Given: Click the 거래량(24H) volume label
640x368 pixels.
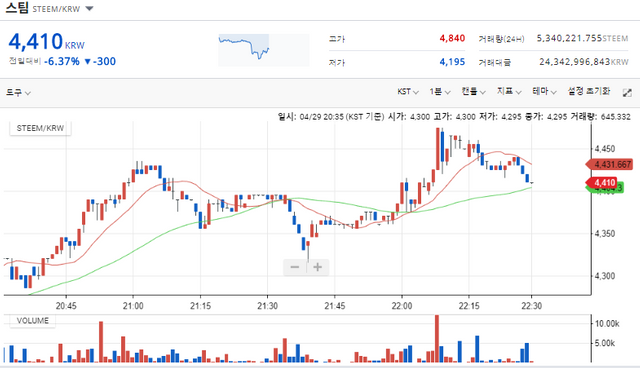Looking at the screenshot, I should 501,39.
